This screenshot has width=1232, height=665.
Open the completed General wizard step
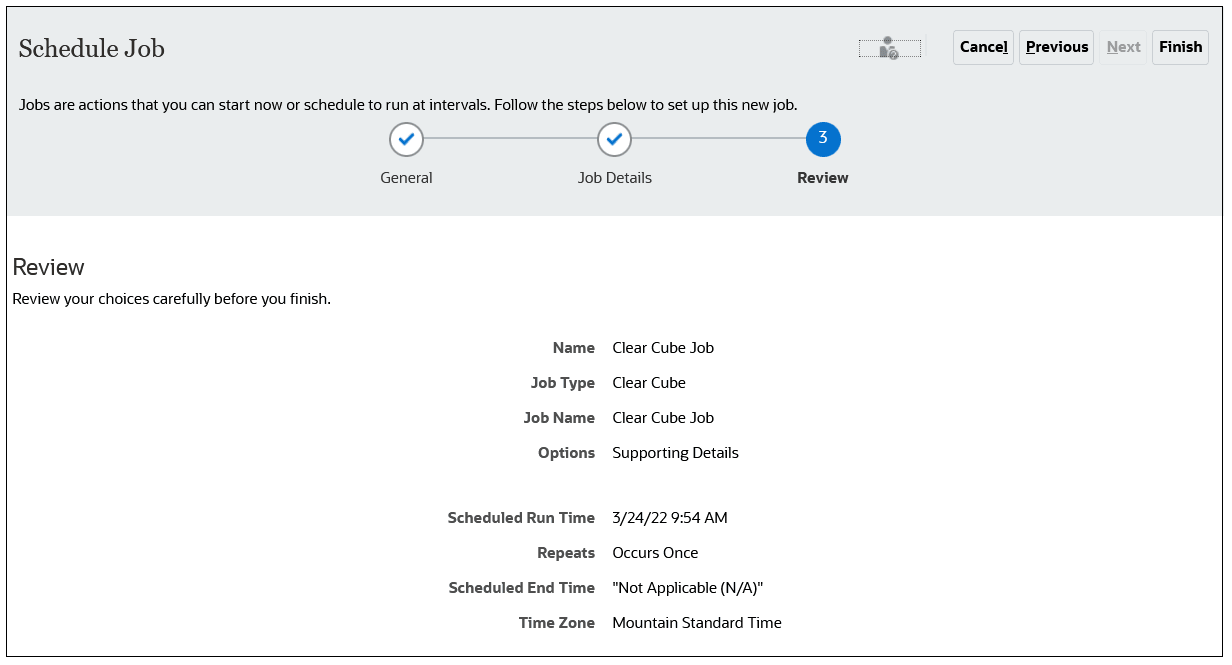pyautogui.click(x=406, y=139)
